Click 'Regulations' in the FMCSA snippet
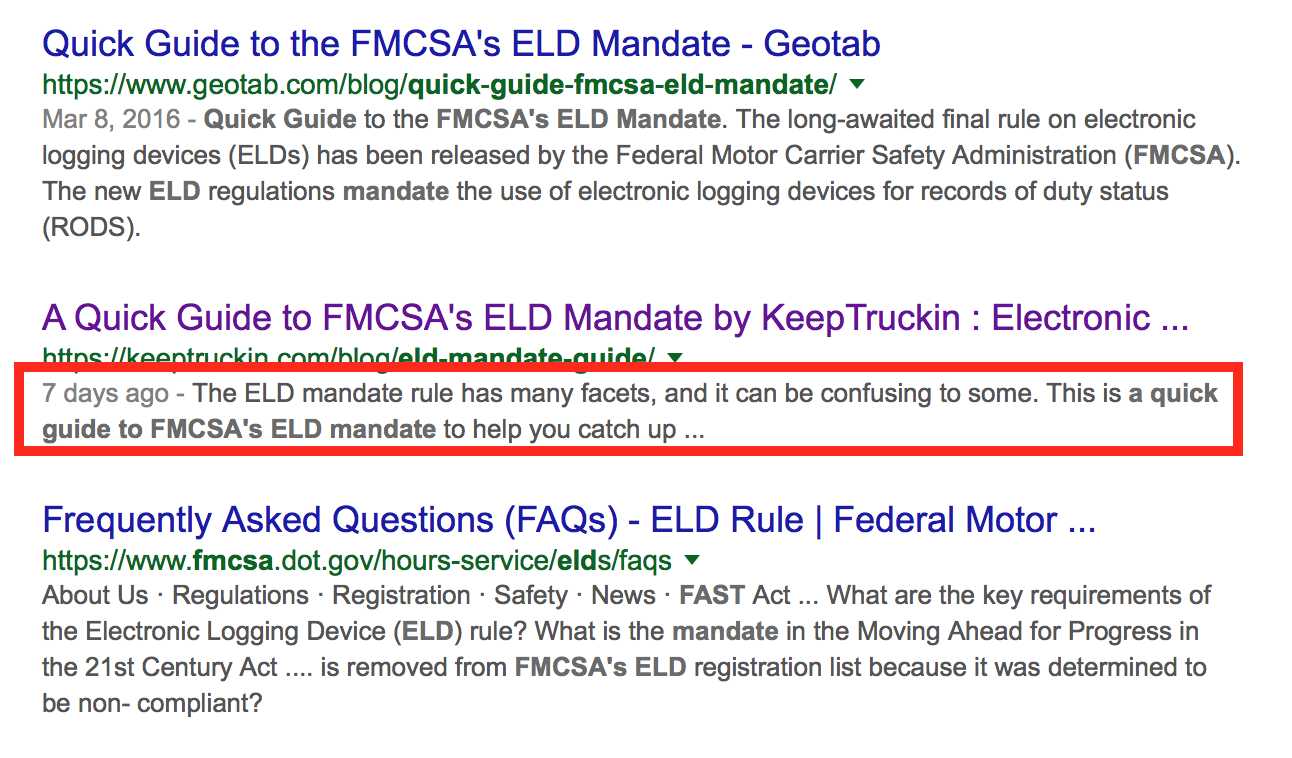 pyautogui.click(x=240, y=595)
